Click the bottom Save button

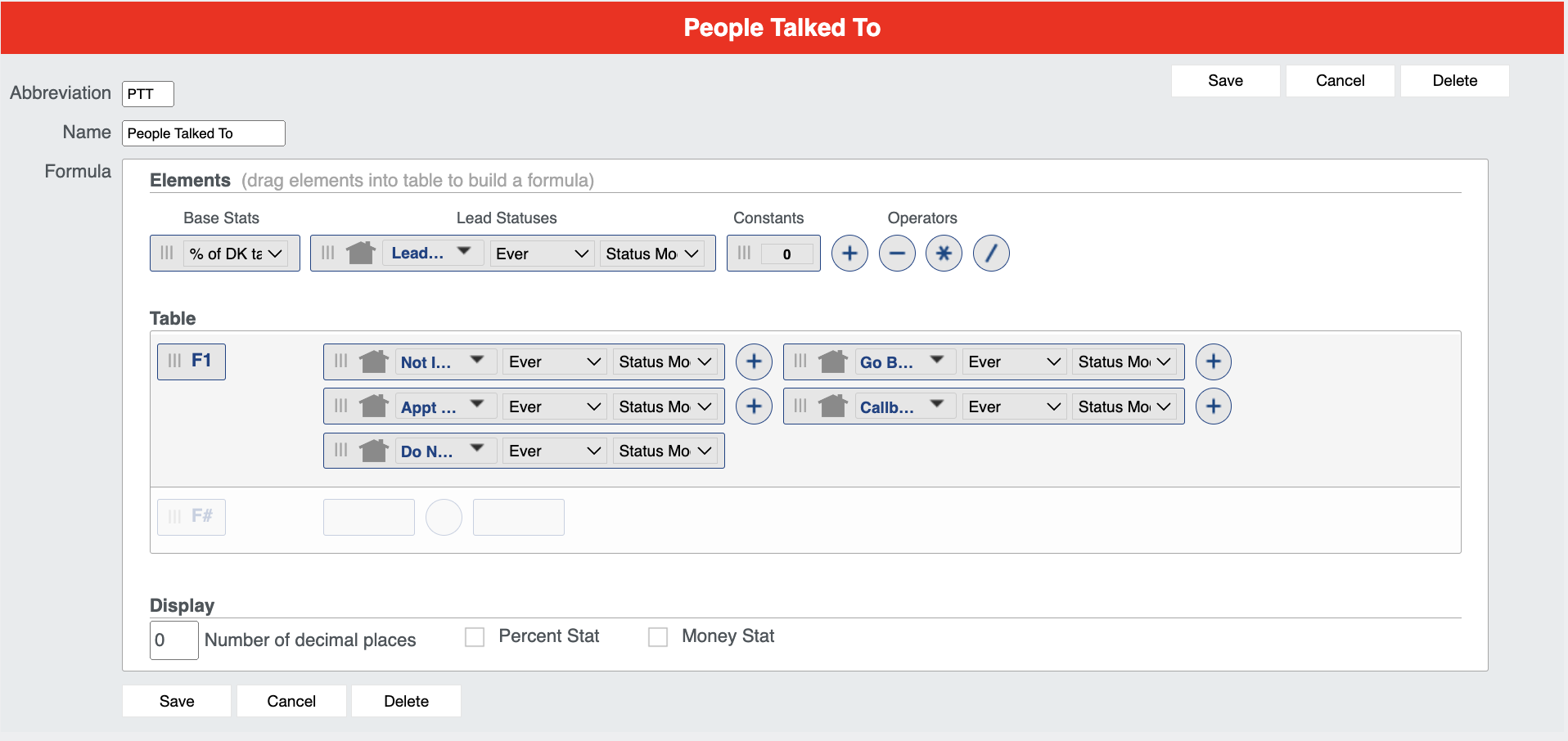177,701
